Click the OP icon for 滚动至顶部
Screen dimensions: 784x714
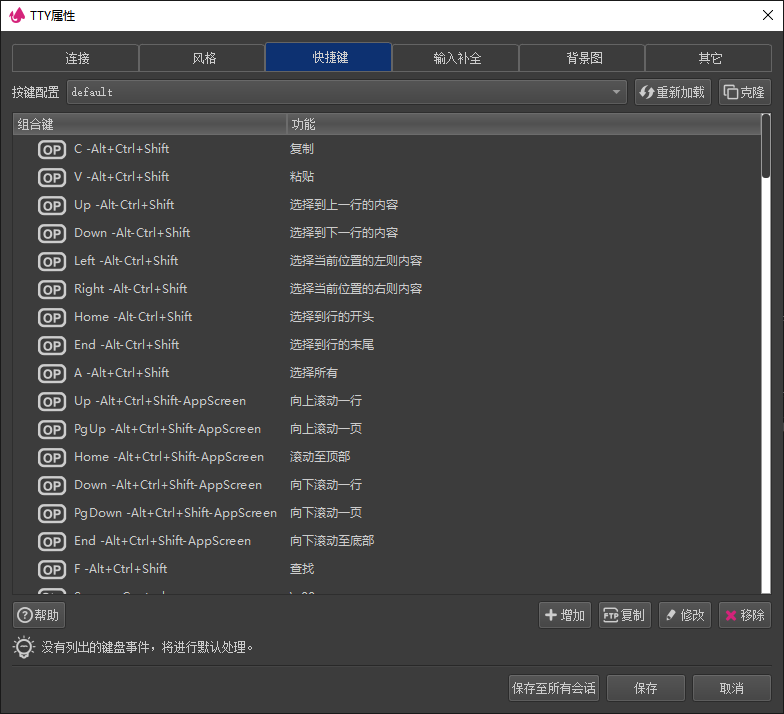click(x=52, y=457)
